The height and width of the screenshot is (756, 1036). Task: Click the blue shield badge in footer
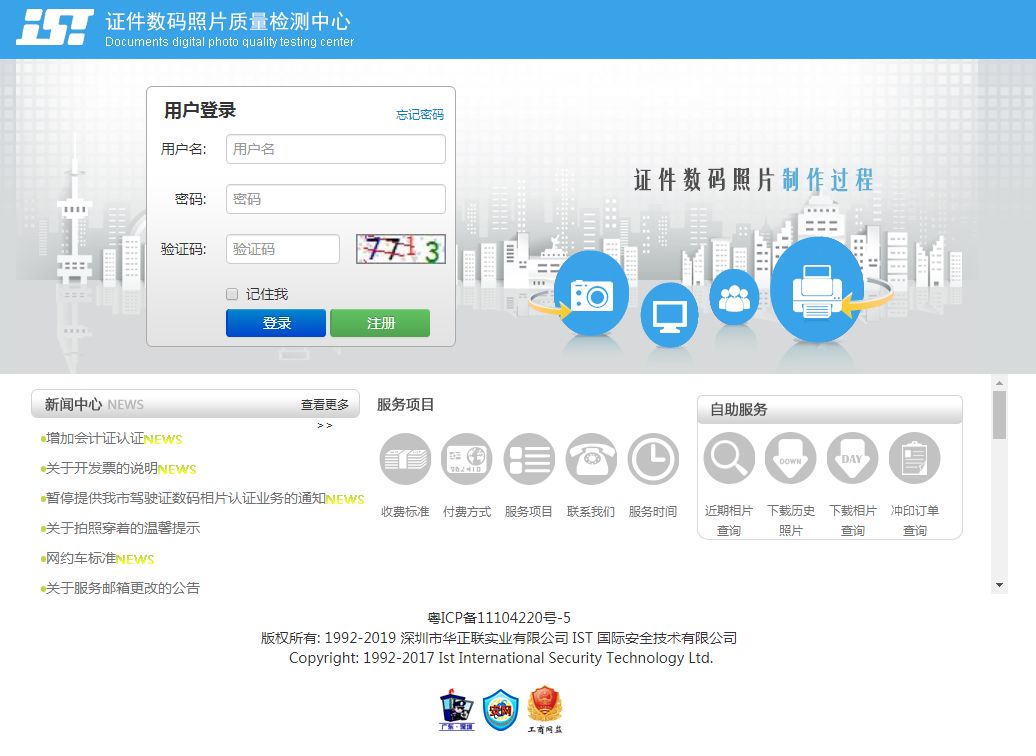[x=499, y=709]
